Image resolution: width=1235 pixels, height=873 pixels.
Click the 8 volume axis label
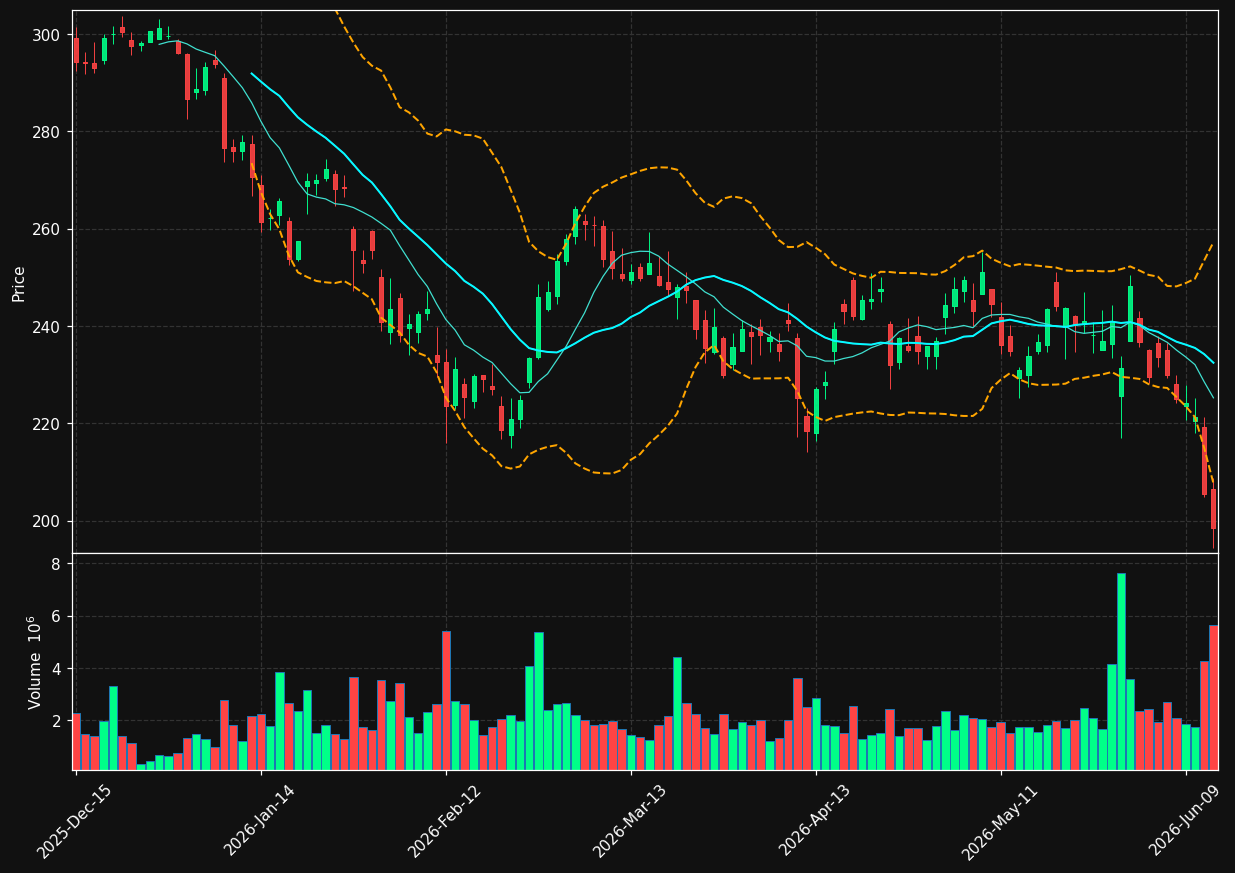(57, 564)
